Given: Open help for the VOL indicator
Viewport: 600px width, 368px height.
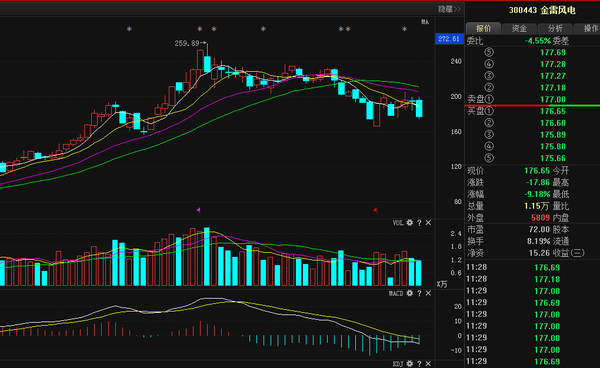Looking at the screenshot, I should [x=419, y=223].
